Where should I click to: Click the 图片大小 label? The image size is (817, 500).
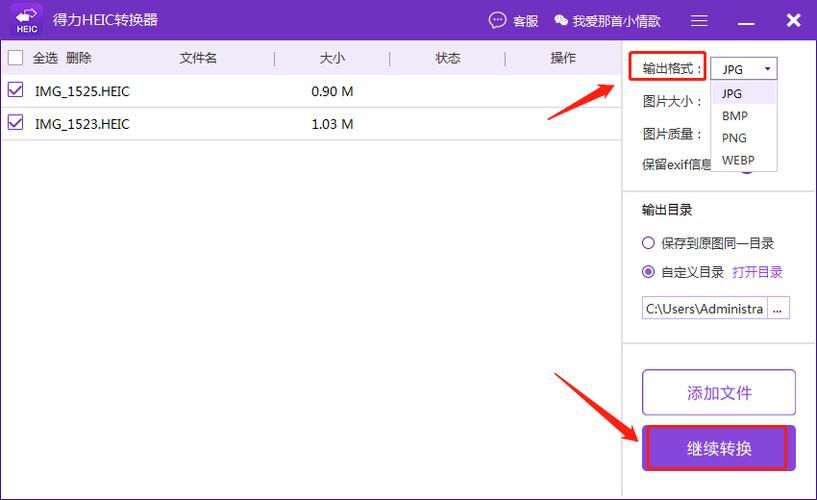pyautogui.click(x=672, y=101)
